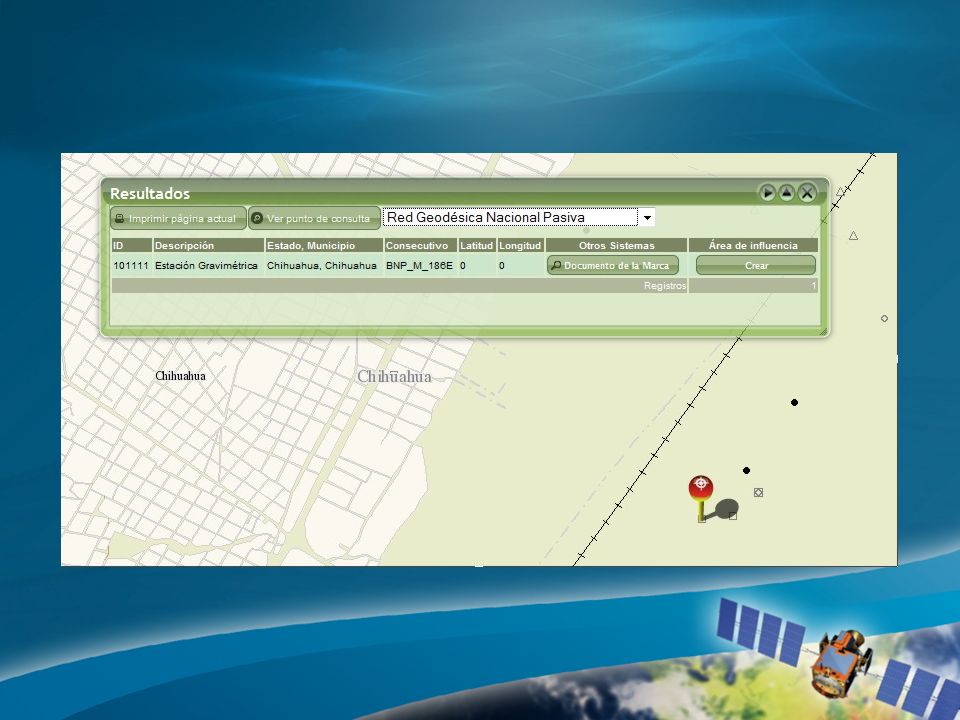Image resolution: width=960 pixels, height=720 pixels.
Task: Click the Longitud value 0 cell
Action: [x=520, y=266]
